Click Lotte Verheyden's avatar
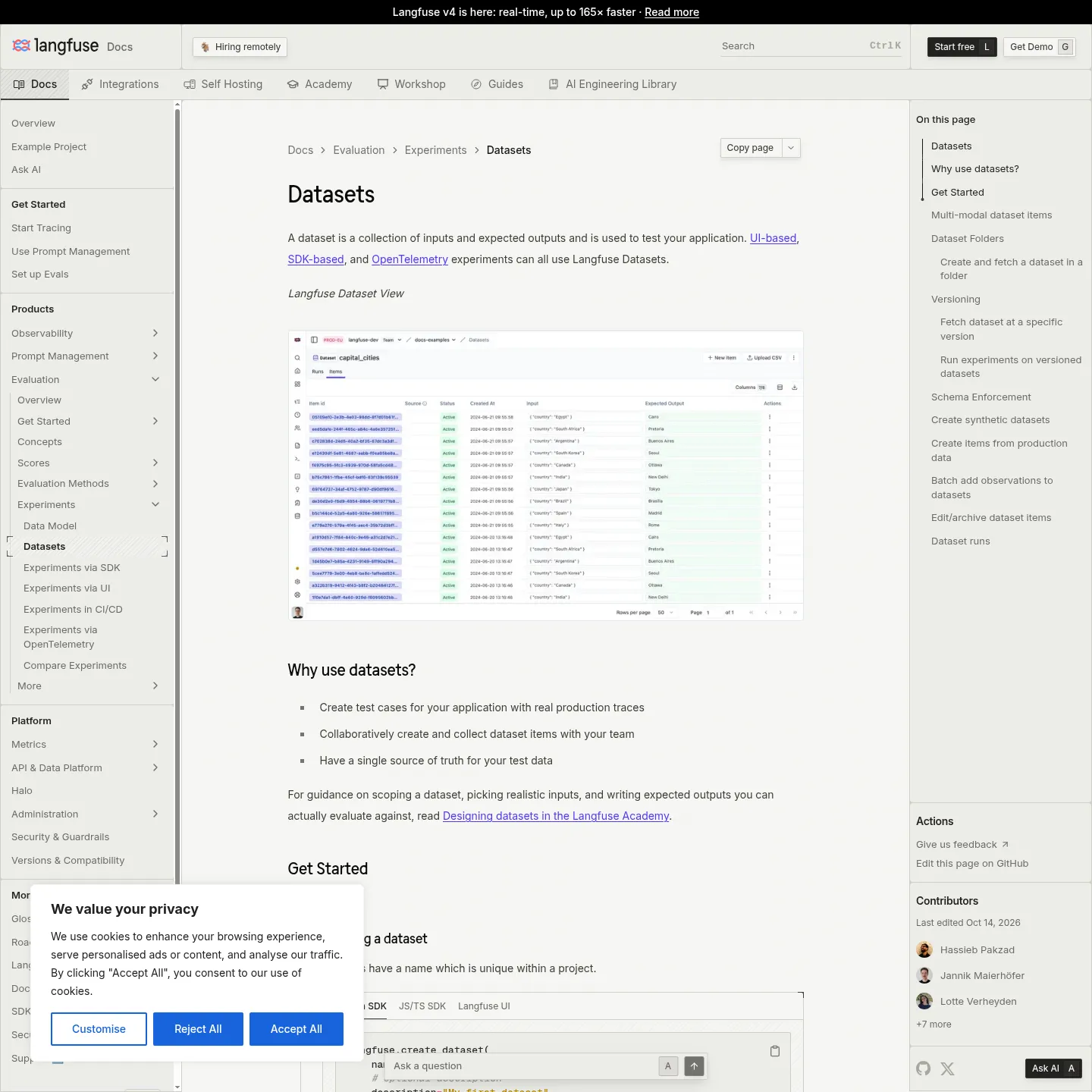Screen dimensions: 1092x1092 coord(924,1001)
